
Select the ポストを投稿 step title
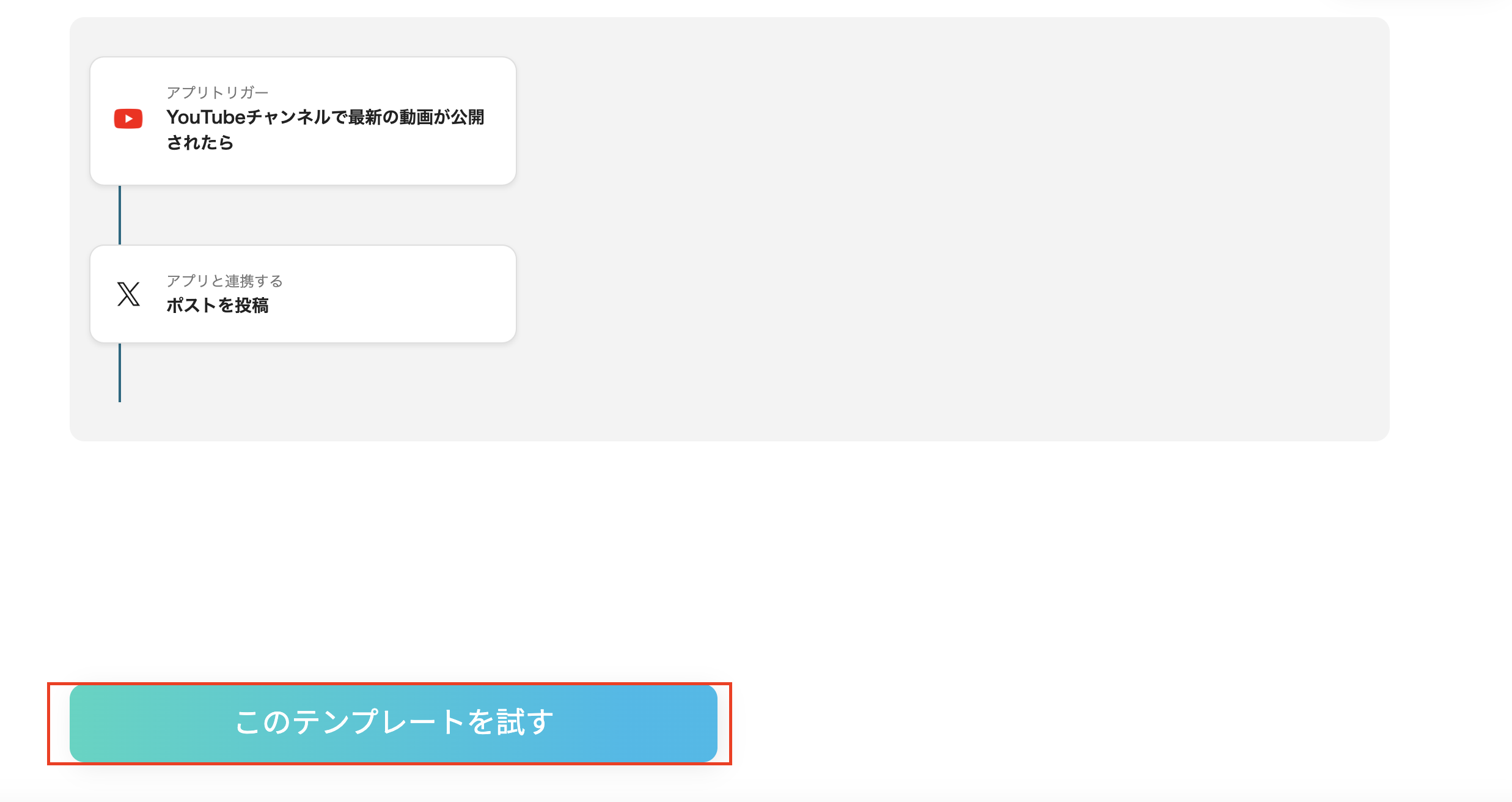(x=218, y=306)
